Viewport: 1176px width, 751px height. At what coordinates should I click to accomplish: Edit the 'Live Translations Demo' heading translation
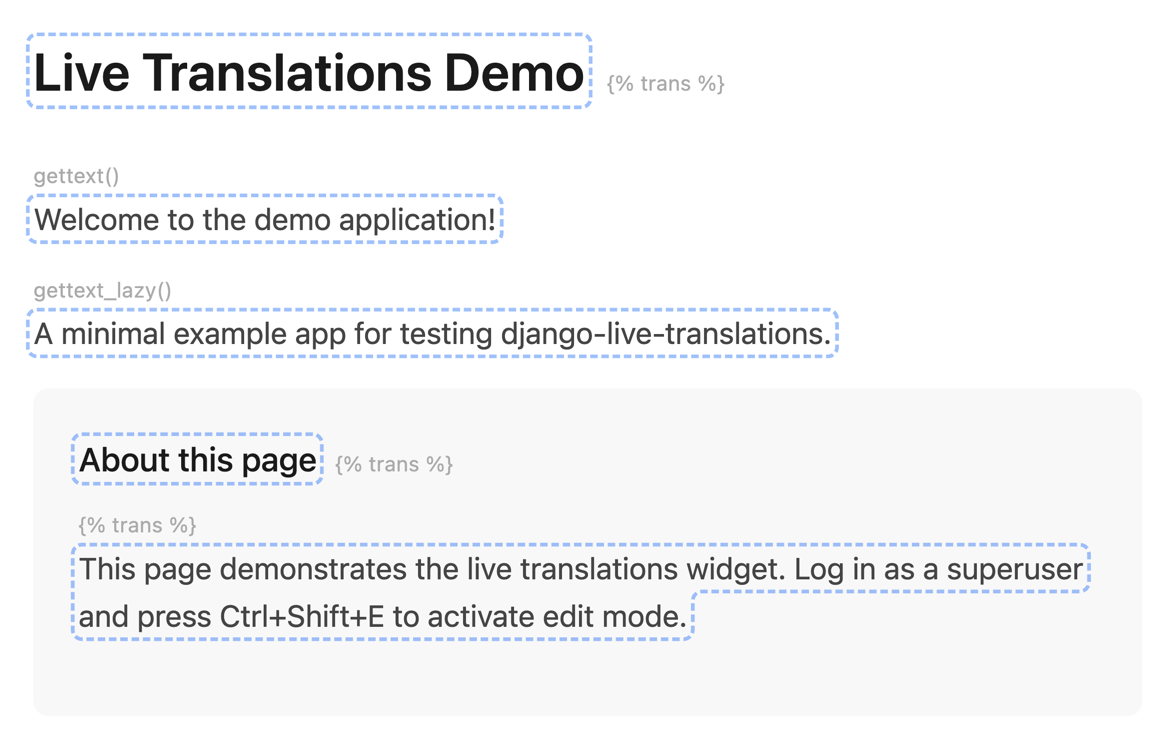[308, 72]
